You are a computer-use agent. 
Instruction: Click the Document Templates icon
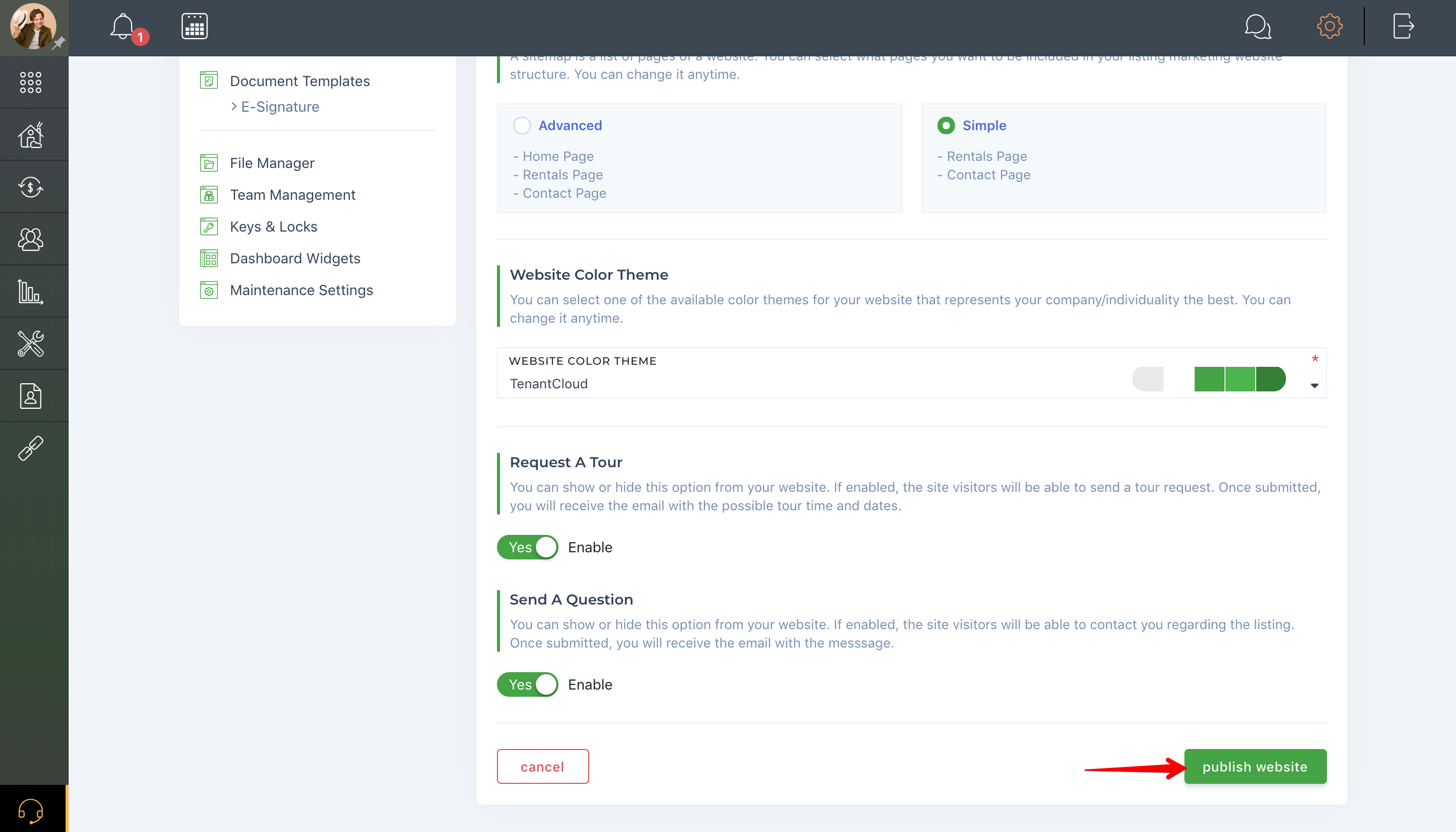[209, 80]
